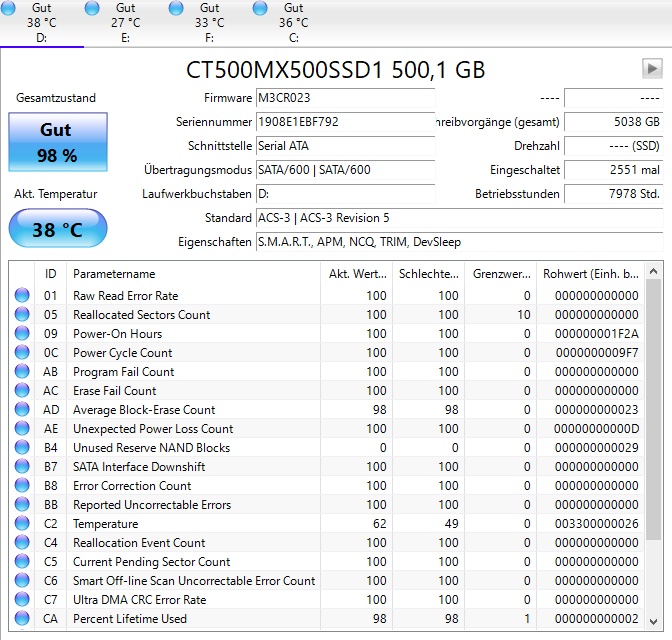Click the Eingeschaltet value 2551 mal
This screenshot has height=640, width=672.
point(614,170)
